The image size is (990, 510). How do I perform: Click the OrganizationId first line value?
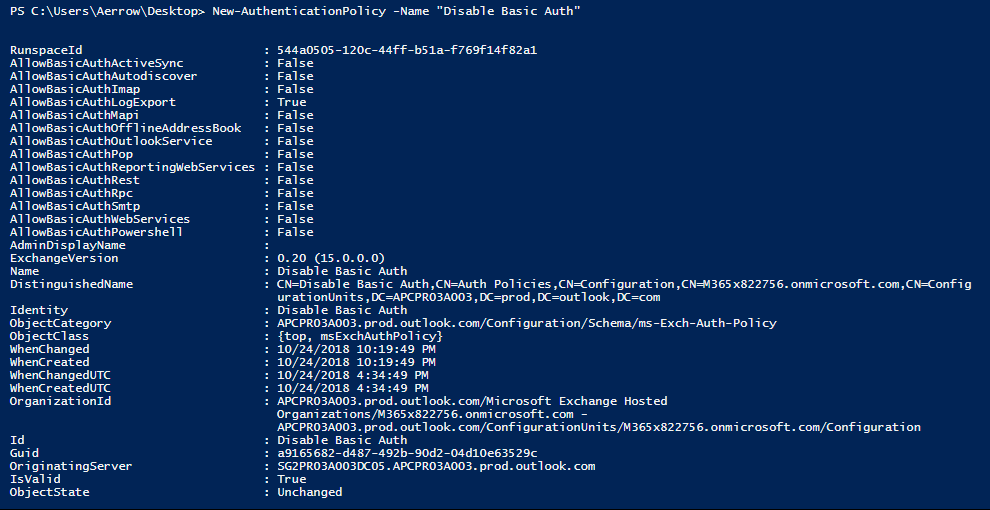(x=472, y=401)
